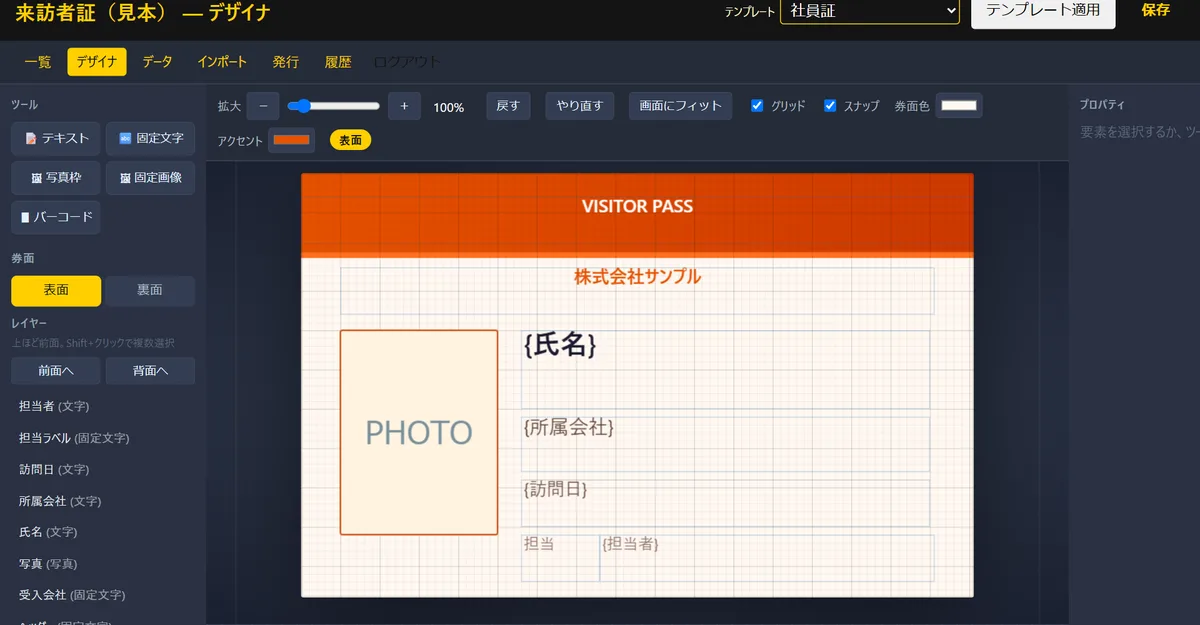Zoom in with the plus button
The width and height of the screenshot is (1200, 625).
(404, 106)
